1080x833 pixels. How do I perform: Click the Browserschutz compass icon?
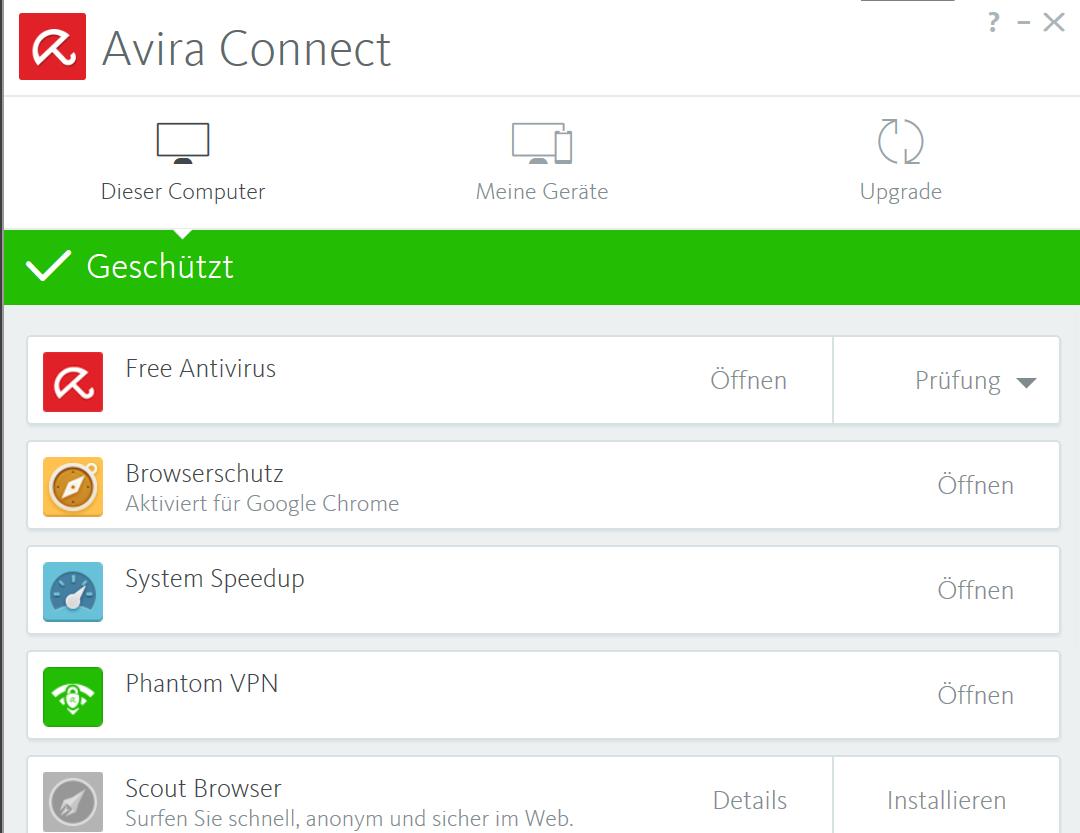tap(73, 486)
